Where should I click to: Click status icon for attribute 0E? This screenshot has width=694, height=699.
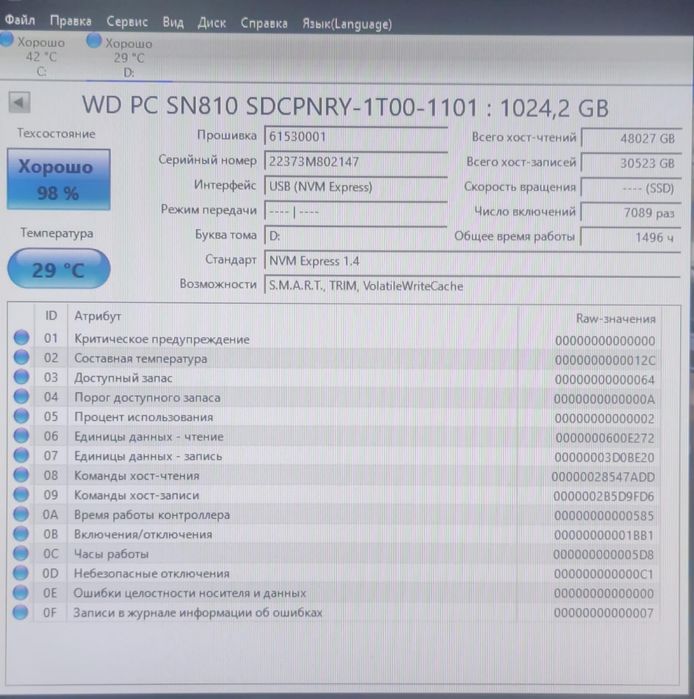pos(21,592)
